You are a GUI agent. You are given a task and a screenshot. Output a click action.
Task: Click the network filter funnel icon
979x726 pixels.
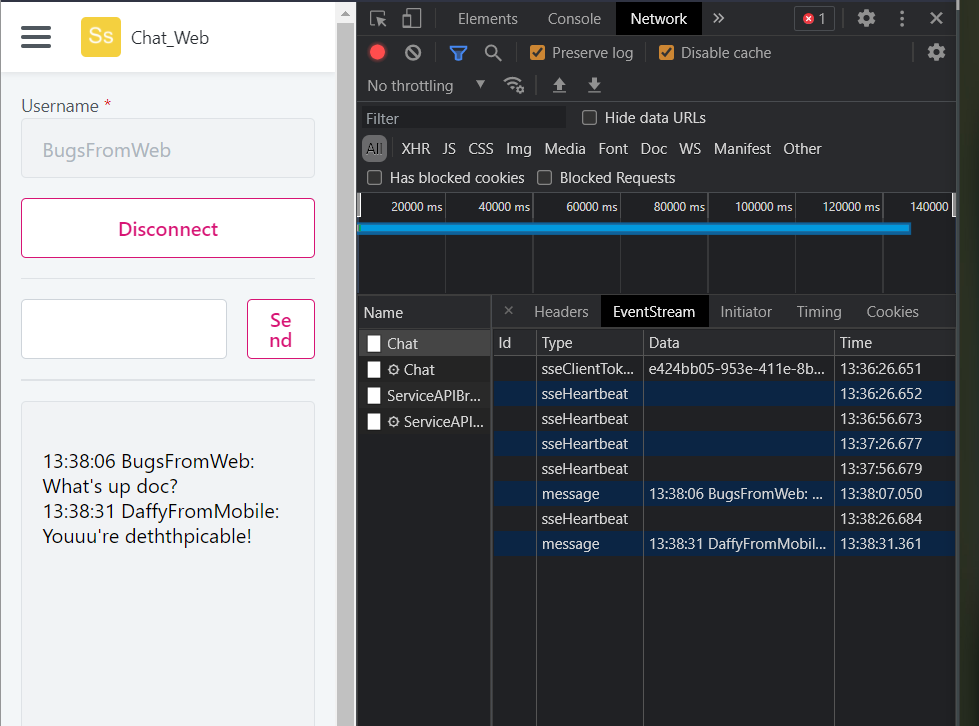458,52
